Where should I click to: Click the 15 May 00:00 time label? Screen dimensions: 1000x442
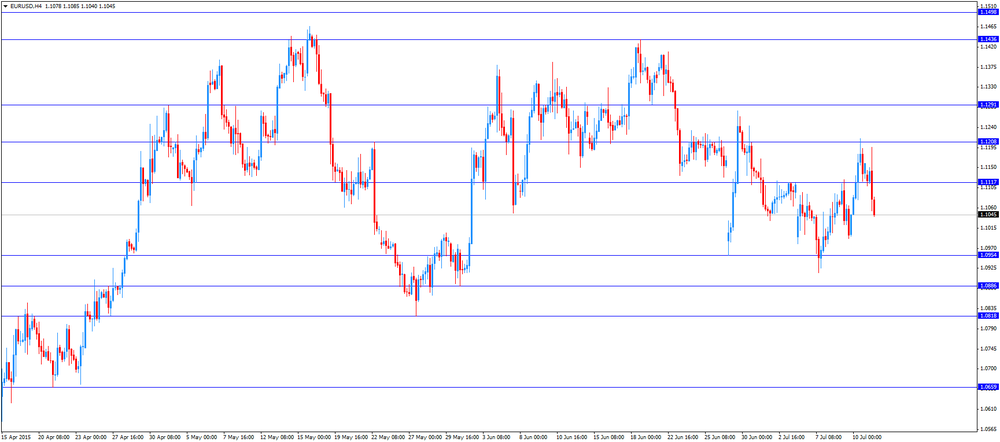(x=316, y=438)
